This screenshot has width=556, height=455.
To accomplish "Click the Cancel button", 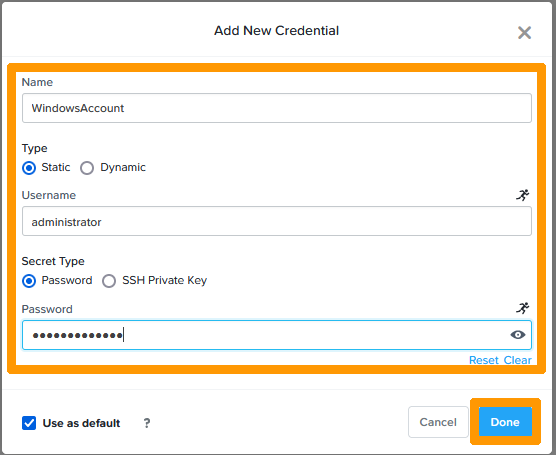I will 438,422.
